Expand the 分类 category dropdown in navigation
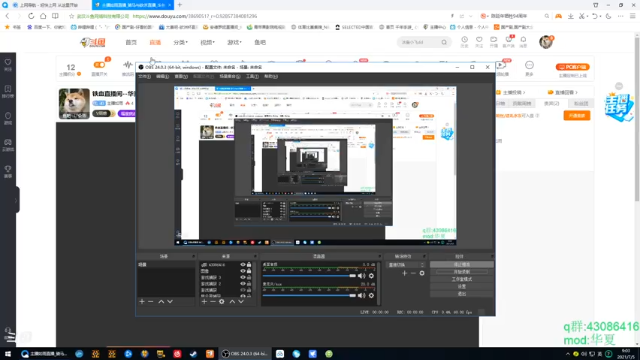 pos(180,42)
